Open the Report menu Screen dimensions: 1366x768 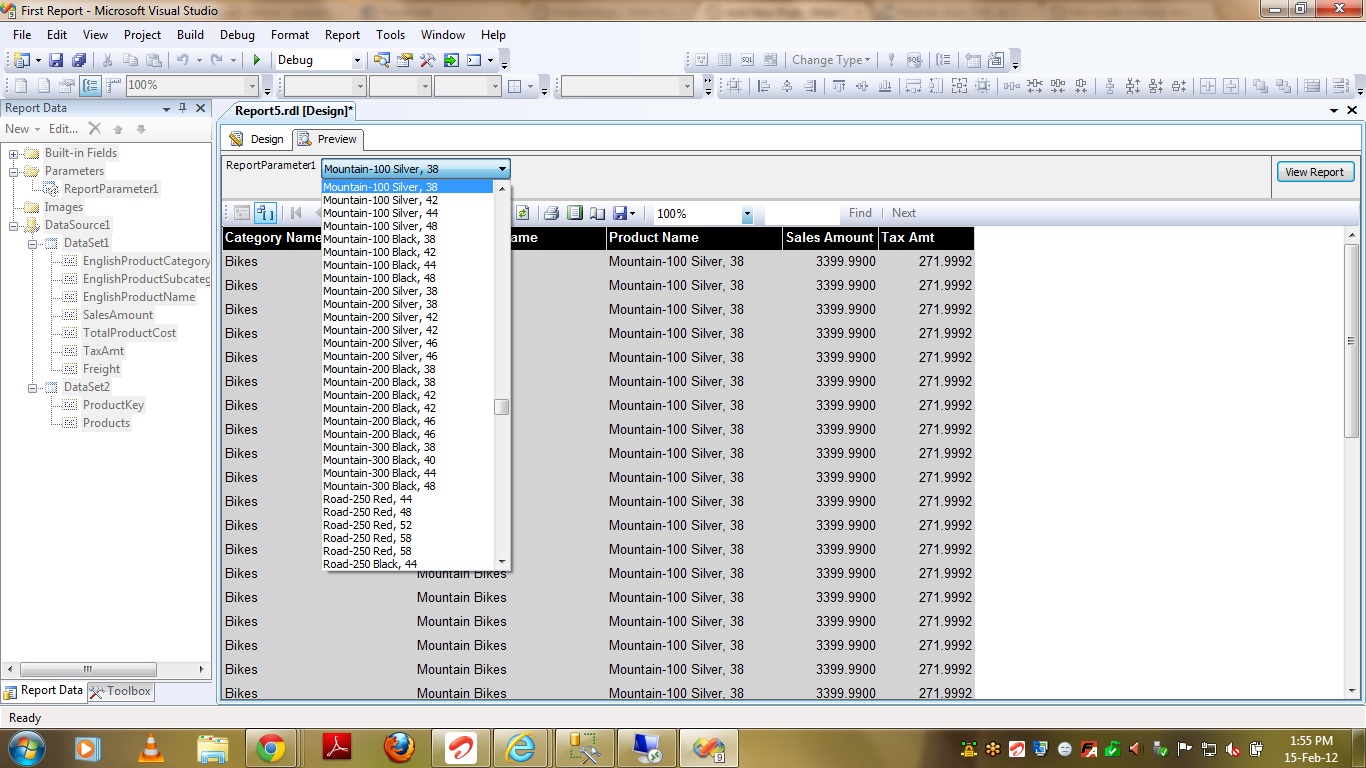(342, 35)
